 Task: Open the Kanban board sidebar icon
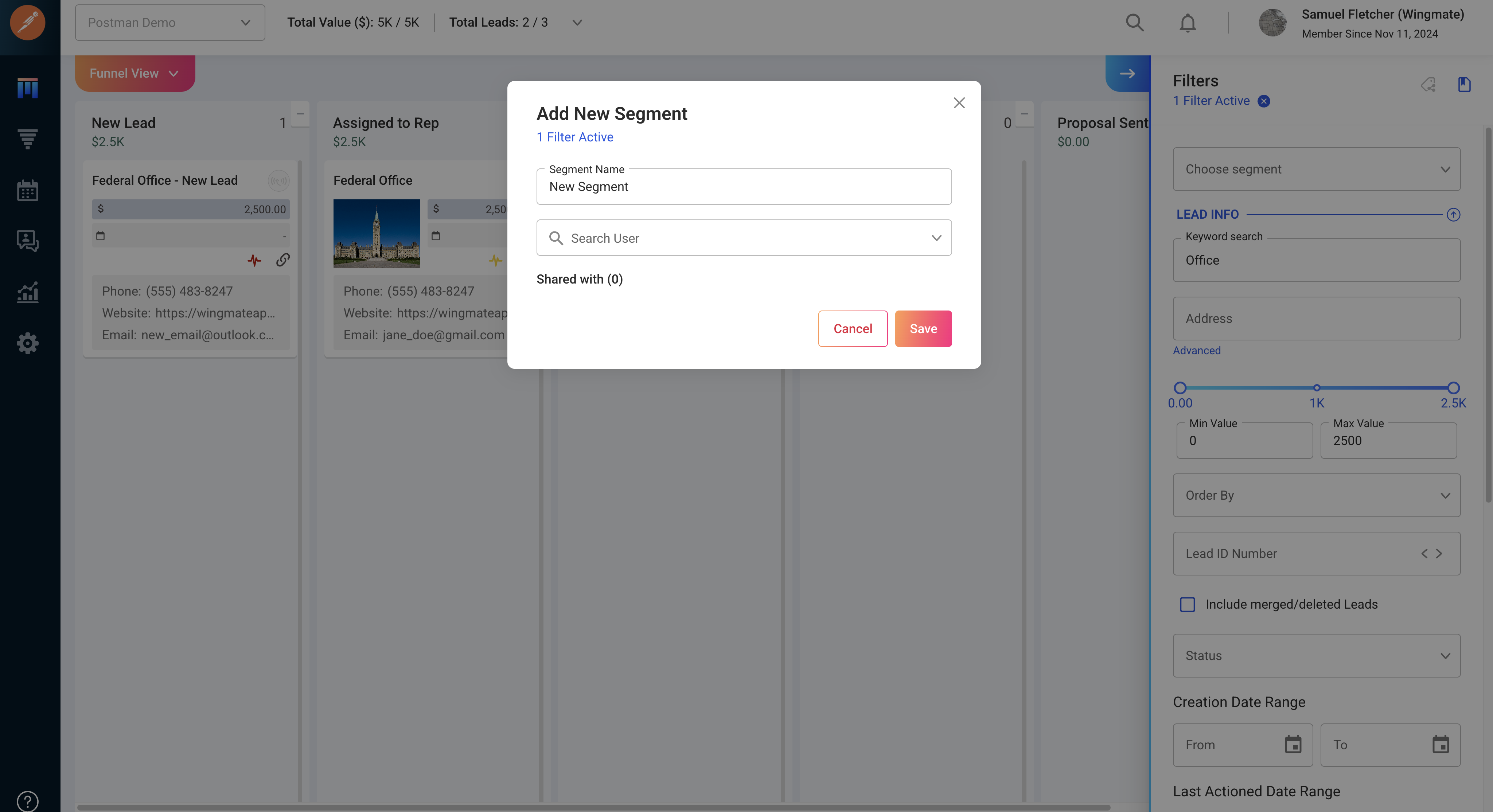[x=27, y=88]
